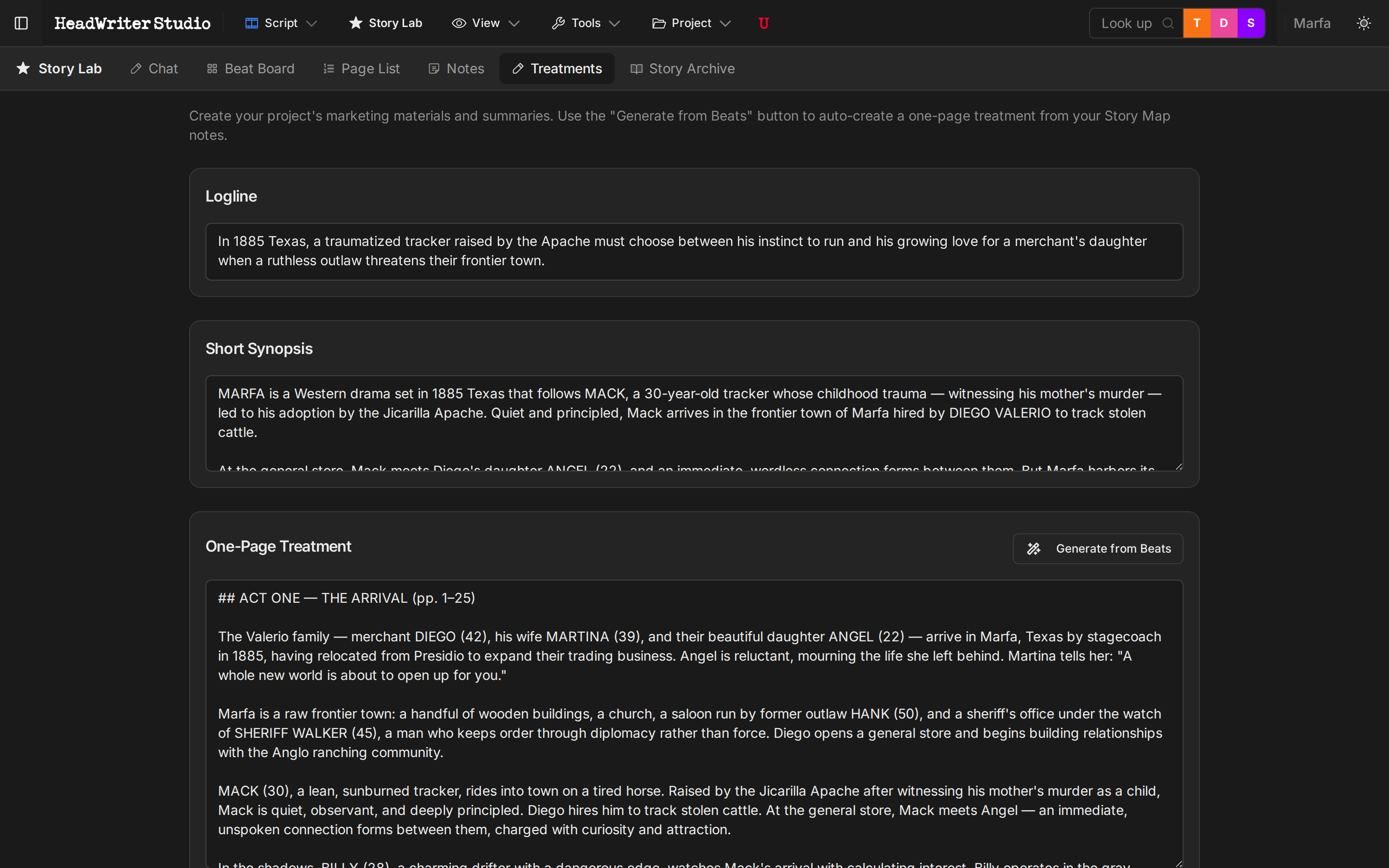Click the Script filmstrip icon

tap(251, 22)
